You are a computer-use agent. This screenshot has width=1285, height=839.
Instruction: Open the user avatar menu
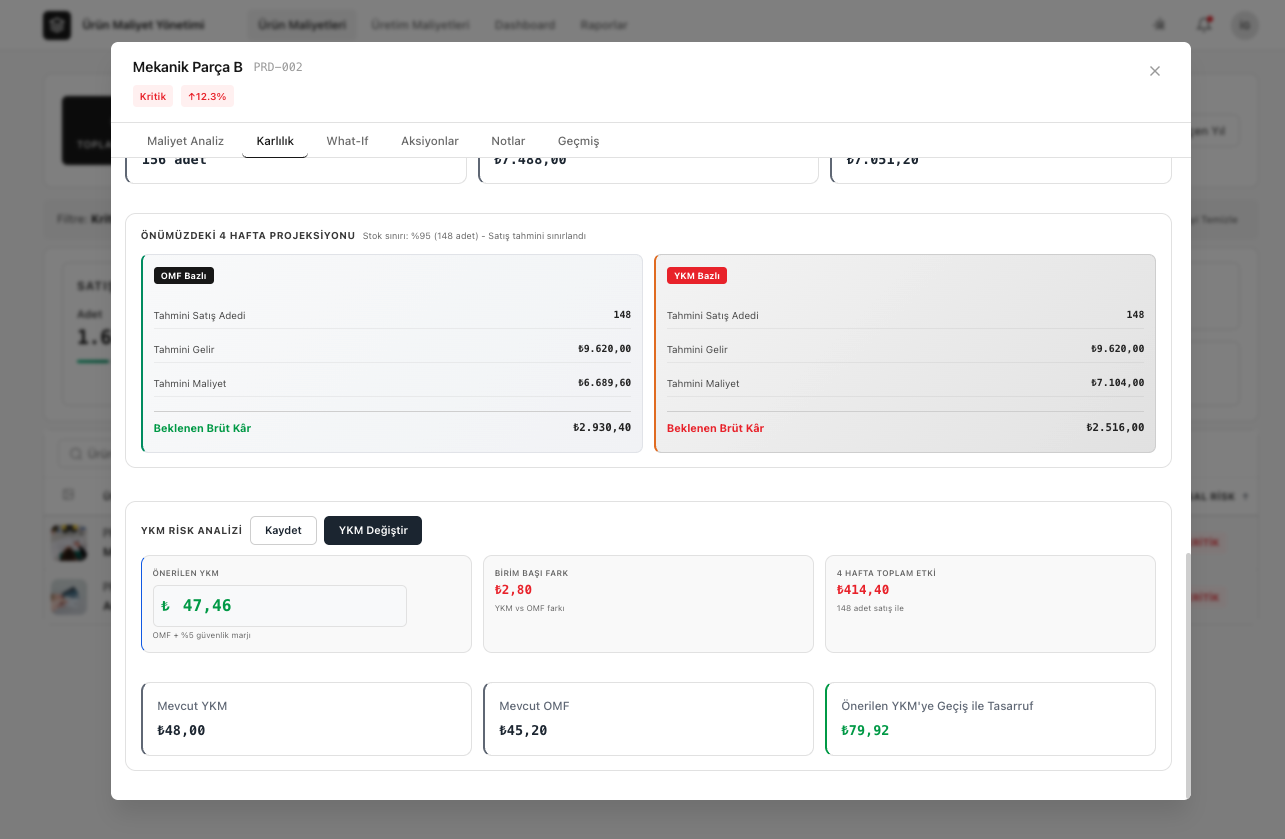point(1244,25)
